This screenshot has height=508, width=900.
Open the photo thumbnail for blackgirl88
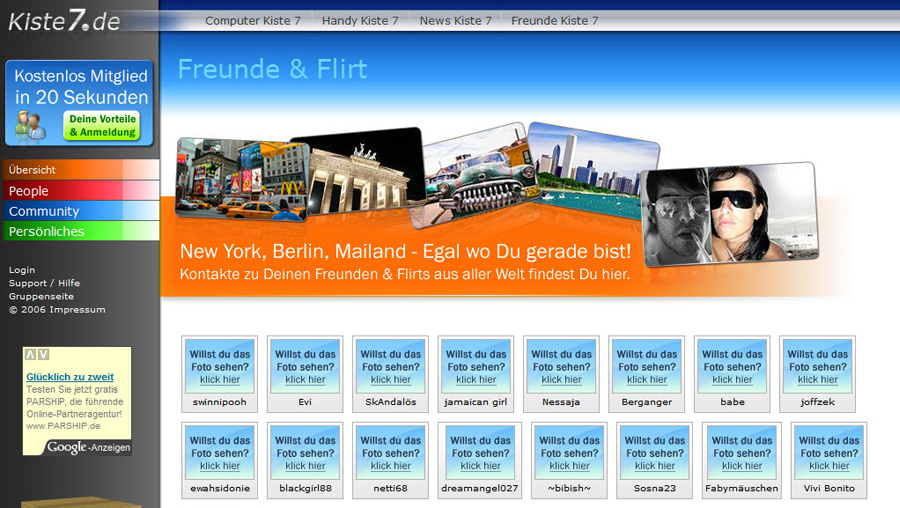point(305,451)
